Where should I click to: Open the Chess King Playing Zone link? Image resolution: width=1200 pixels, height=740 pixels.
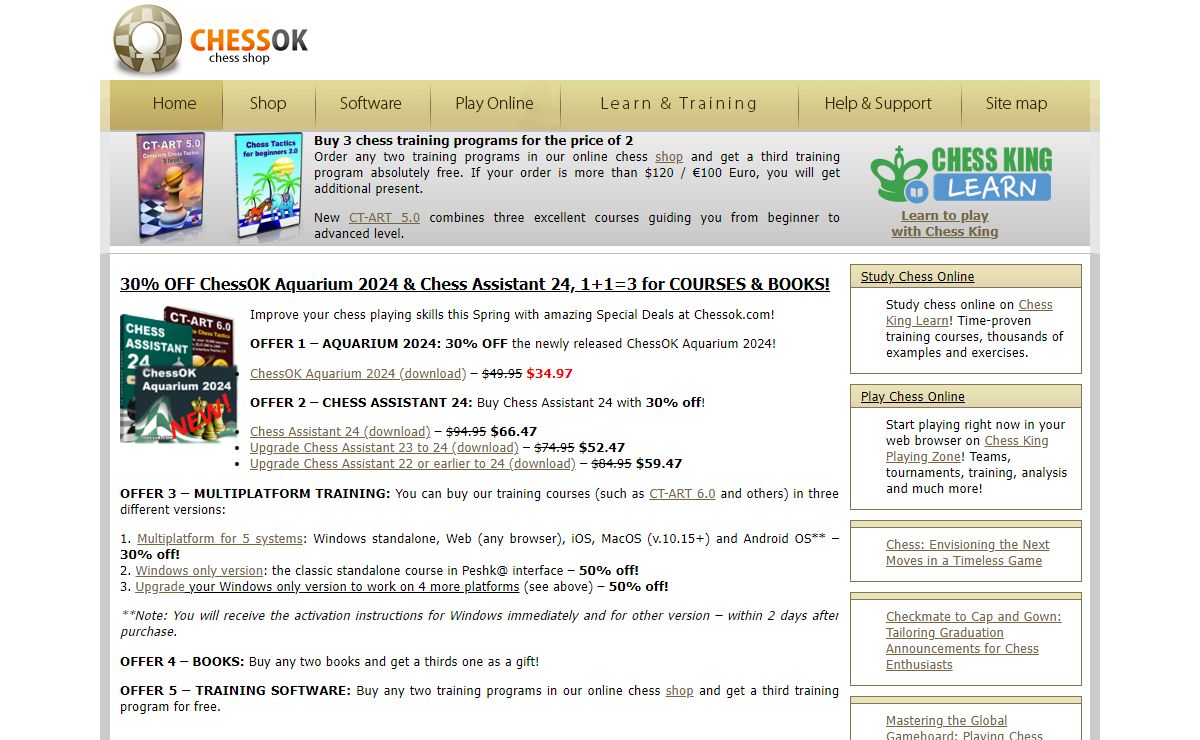click(967, 449)
